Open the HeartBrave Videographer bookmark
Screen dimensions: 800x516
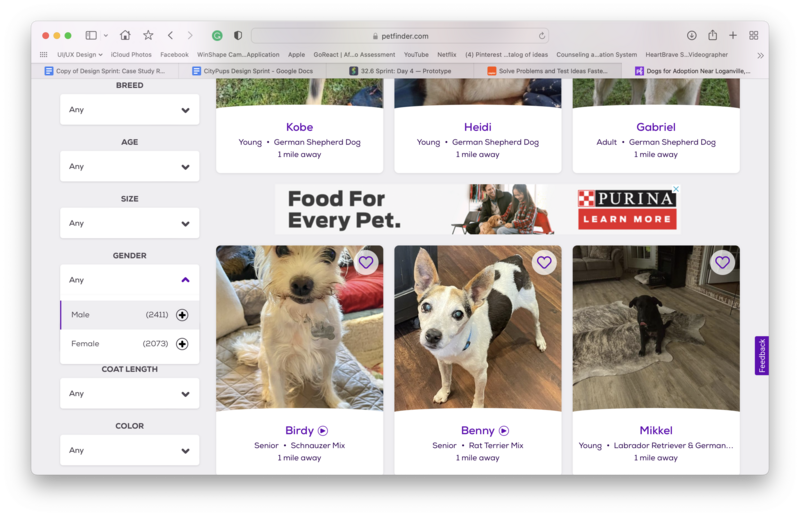(687, 55)
